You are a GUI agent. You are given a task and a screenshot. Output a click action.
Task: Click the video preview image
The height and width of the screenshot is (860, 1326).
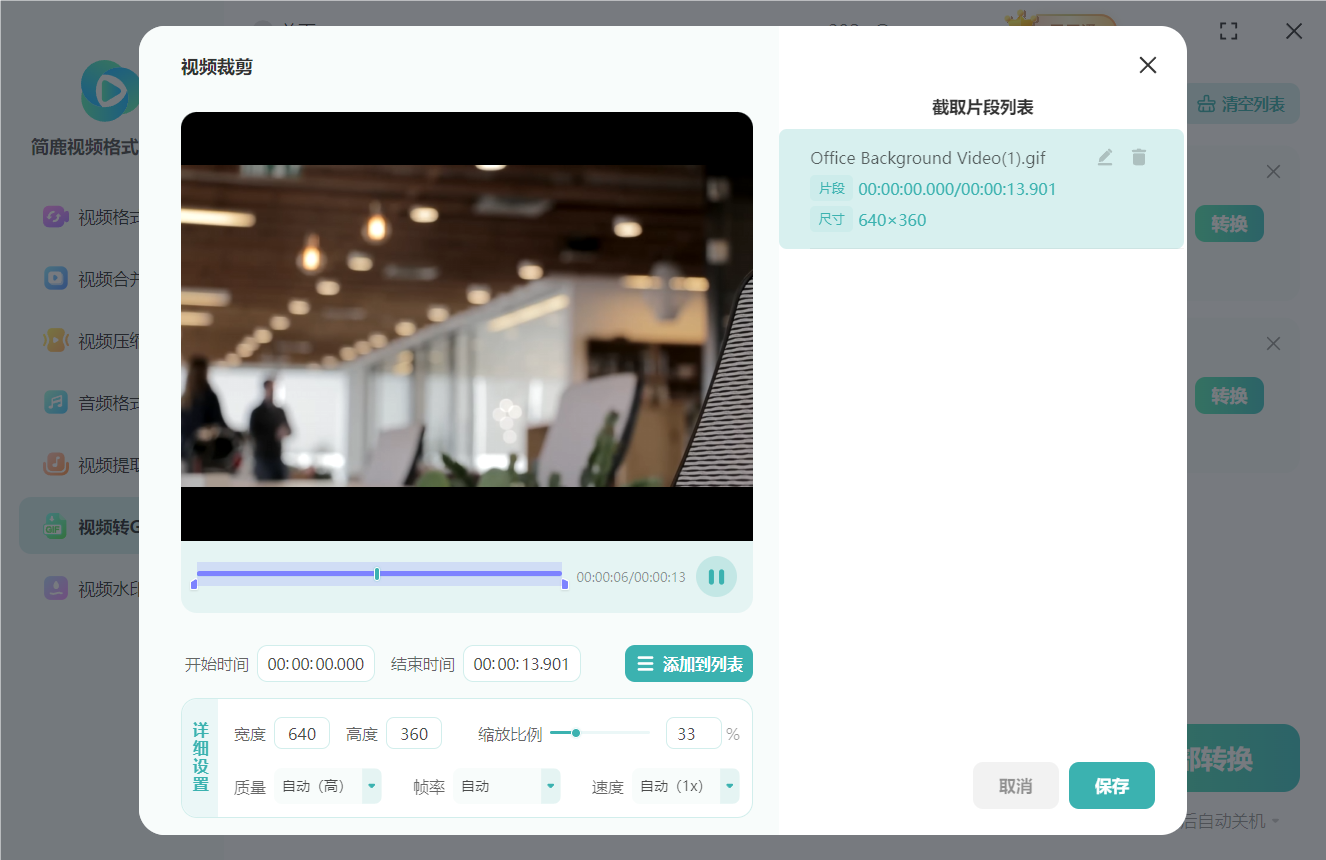tap(466, 326)
